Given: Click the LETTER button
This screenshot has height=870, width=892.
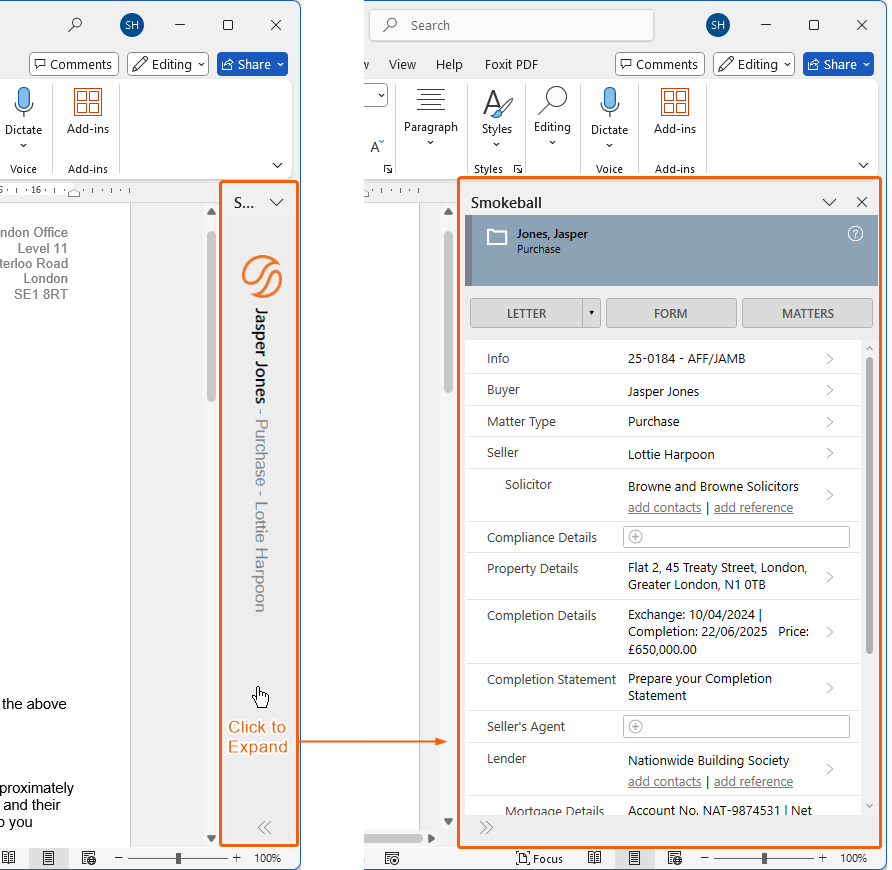Looking at the screenshot, I should (x=526, y=314).
